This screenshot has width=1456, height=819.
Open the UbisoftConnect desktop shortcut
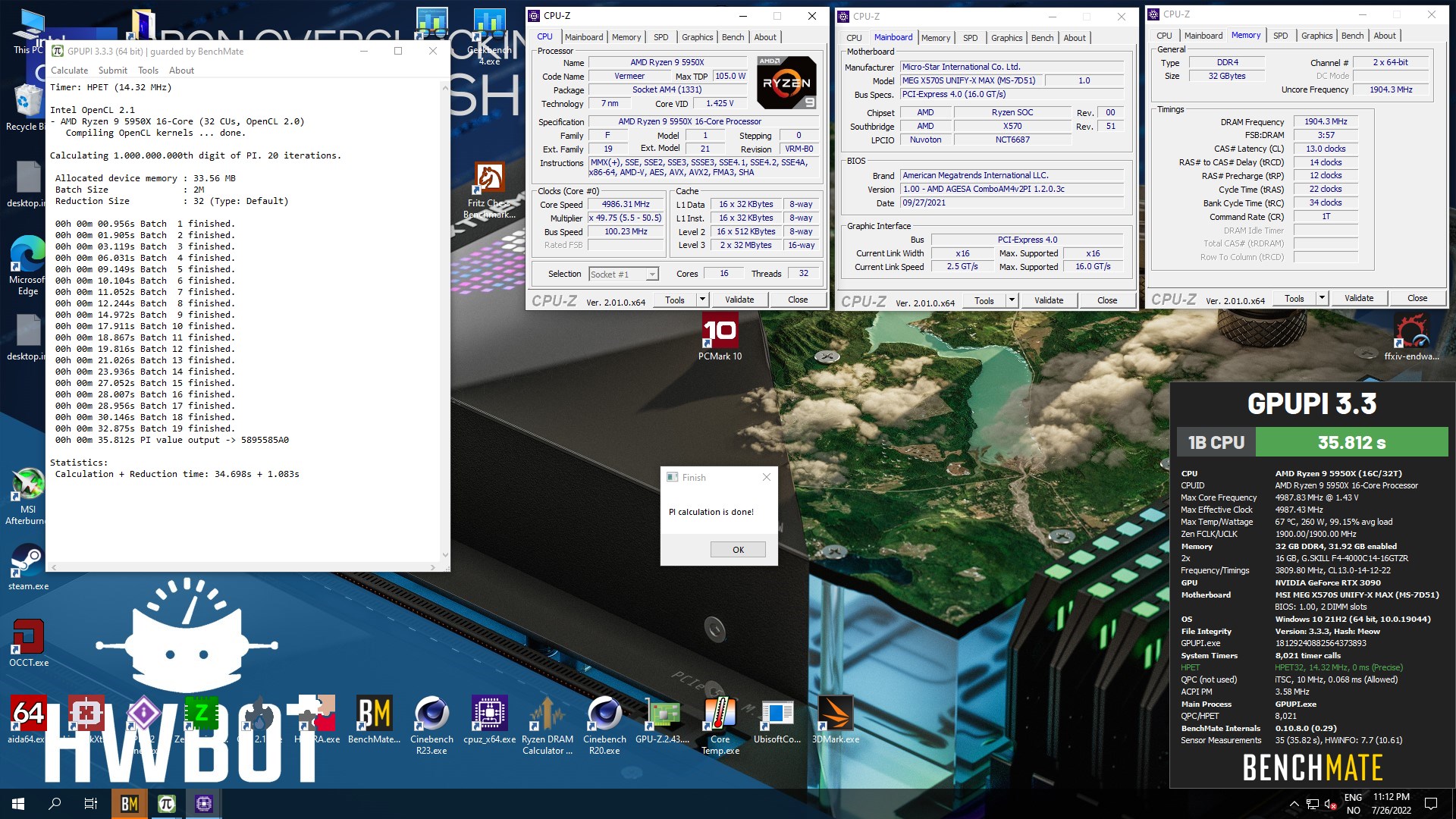[777, 719]
